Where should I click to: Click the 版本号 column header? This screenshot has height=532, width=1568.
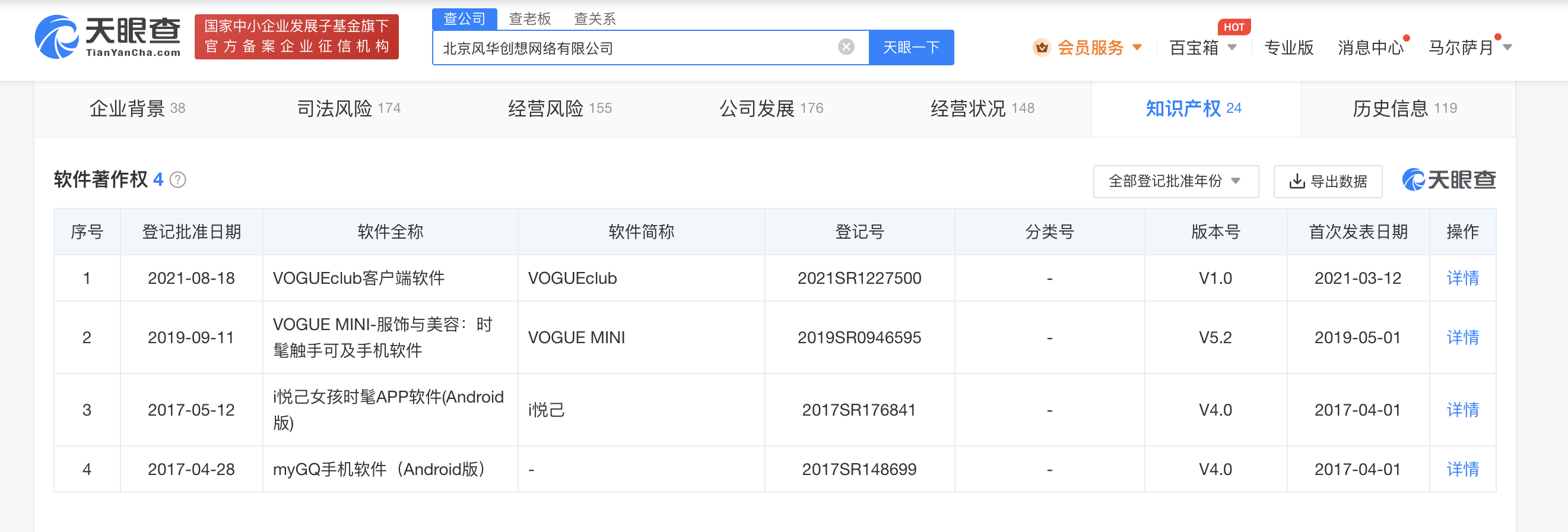point(1215,232)
